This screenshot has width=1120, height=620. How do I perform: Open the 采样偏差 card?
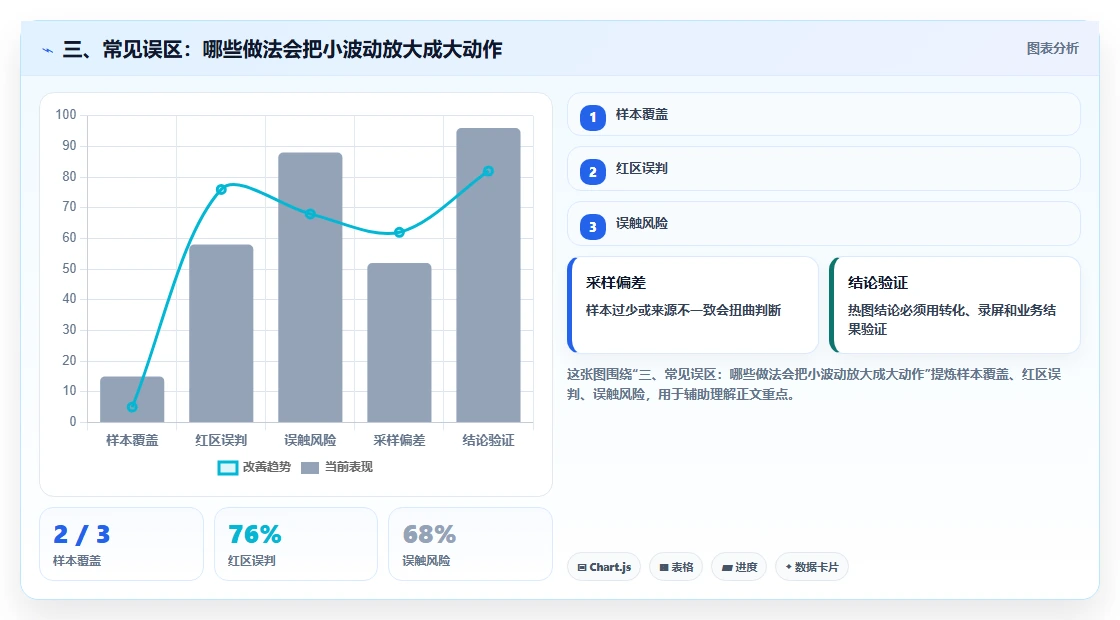[693, 305]
